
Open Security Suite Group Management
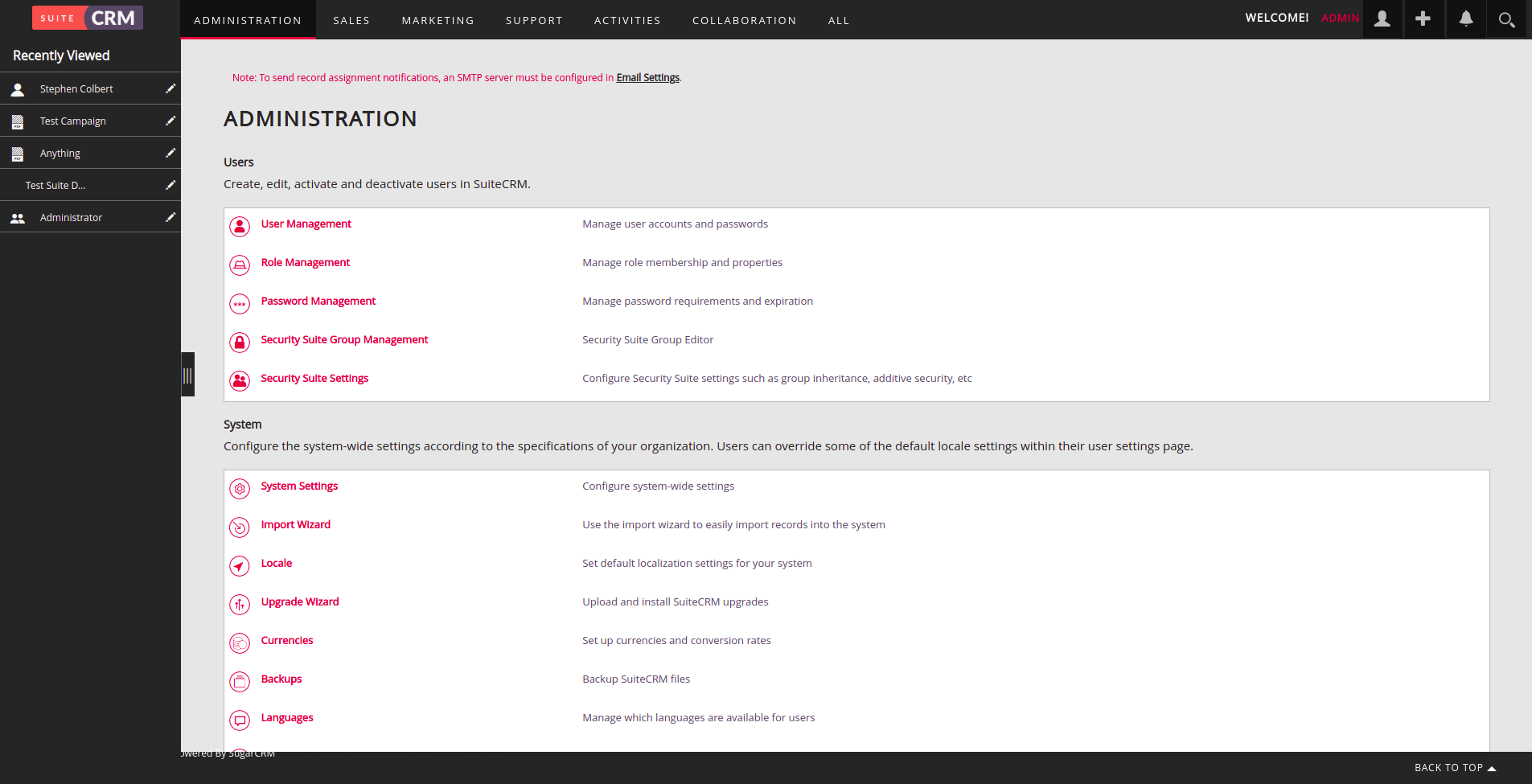tap(344, 340)
